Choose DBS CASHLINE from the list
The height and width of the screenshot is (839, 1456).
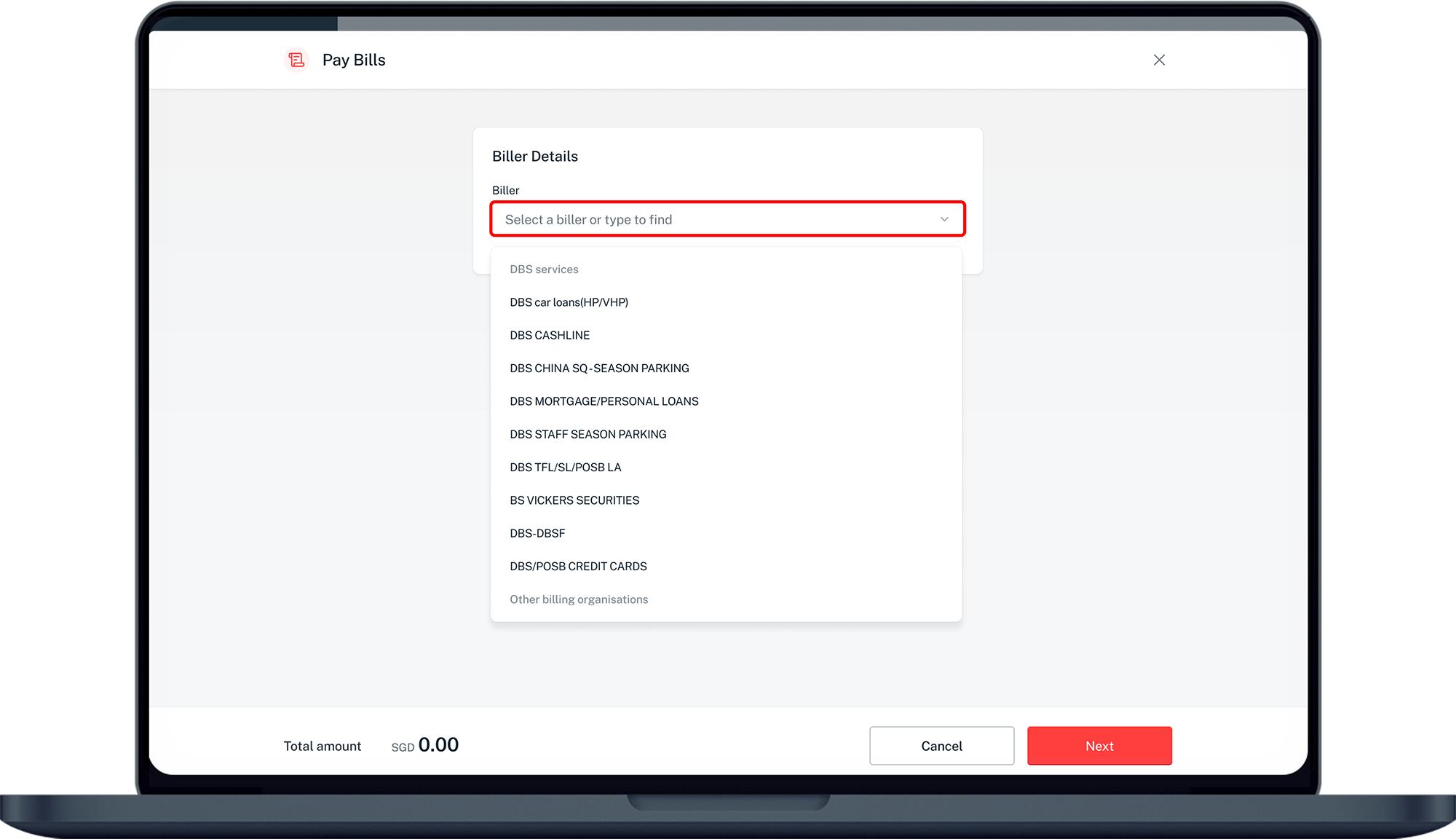click(x=550, y=335)
